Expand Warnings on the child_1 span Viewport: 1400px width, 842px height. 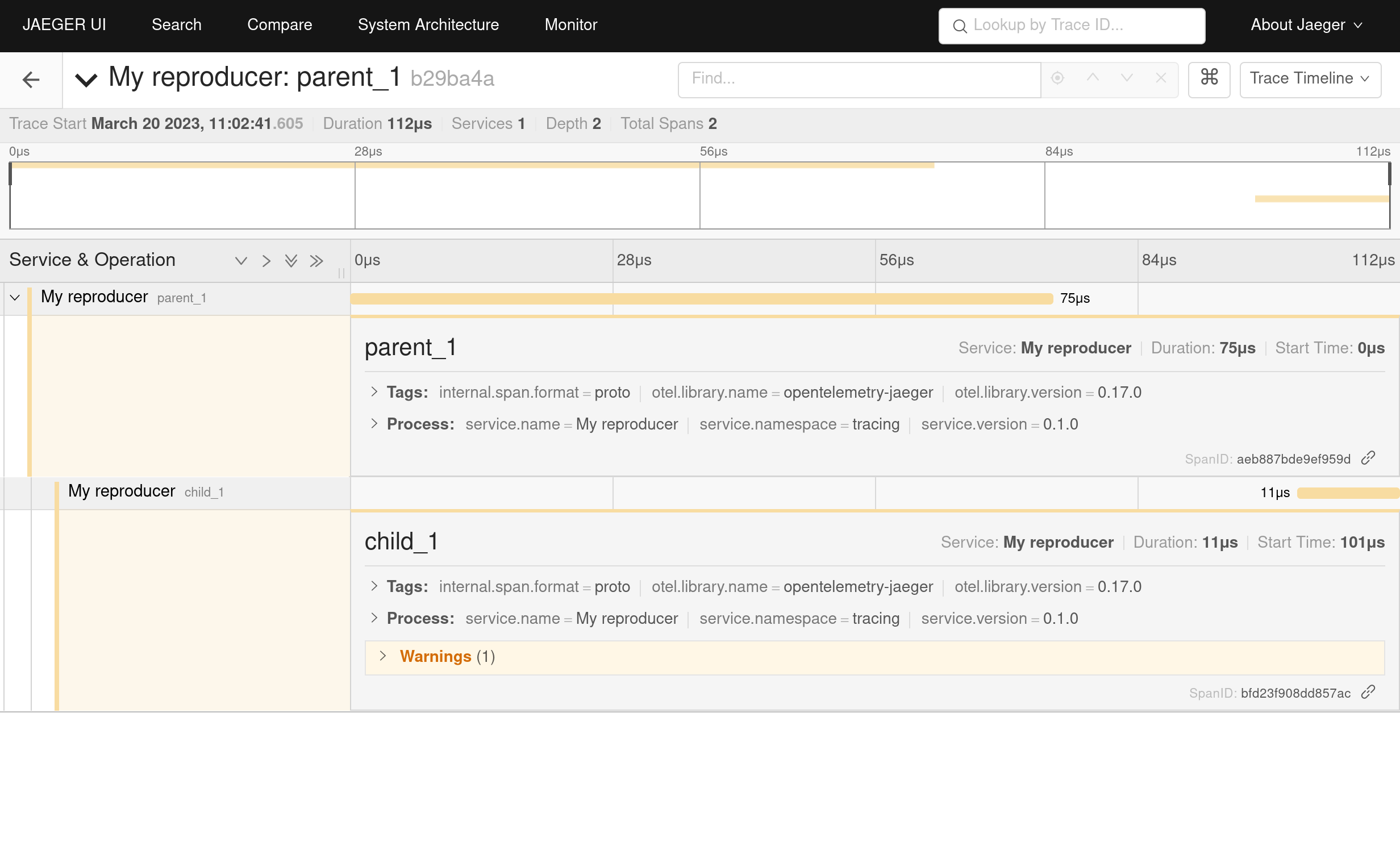point(384,657)
